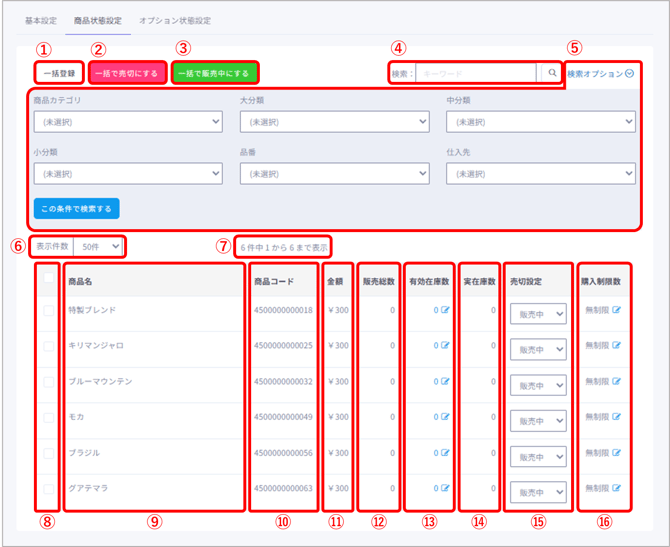Screen dimensions: 670x547
Task: Edit available stock for モカ
Action: click(x=446, y=417)
